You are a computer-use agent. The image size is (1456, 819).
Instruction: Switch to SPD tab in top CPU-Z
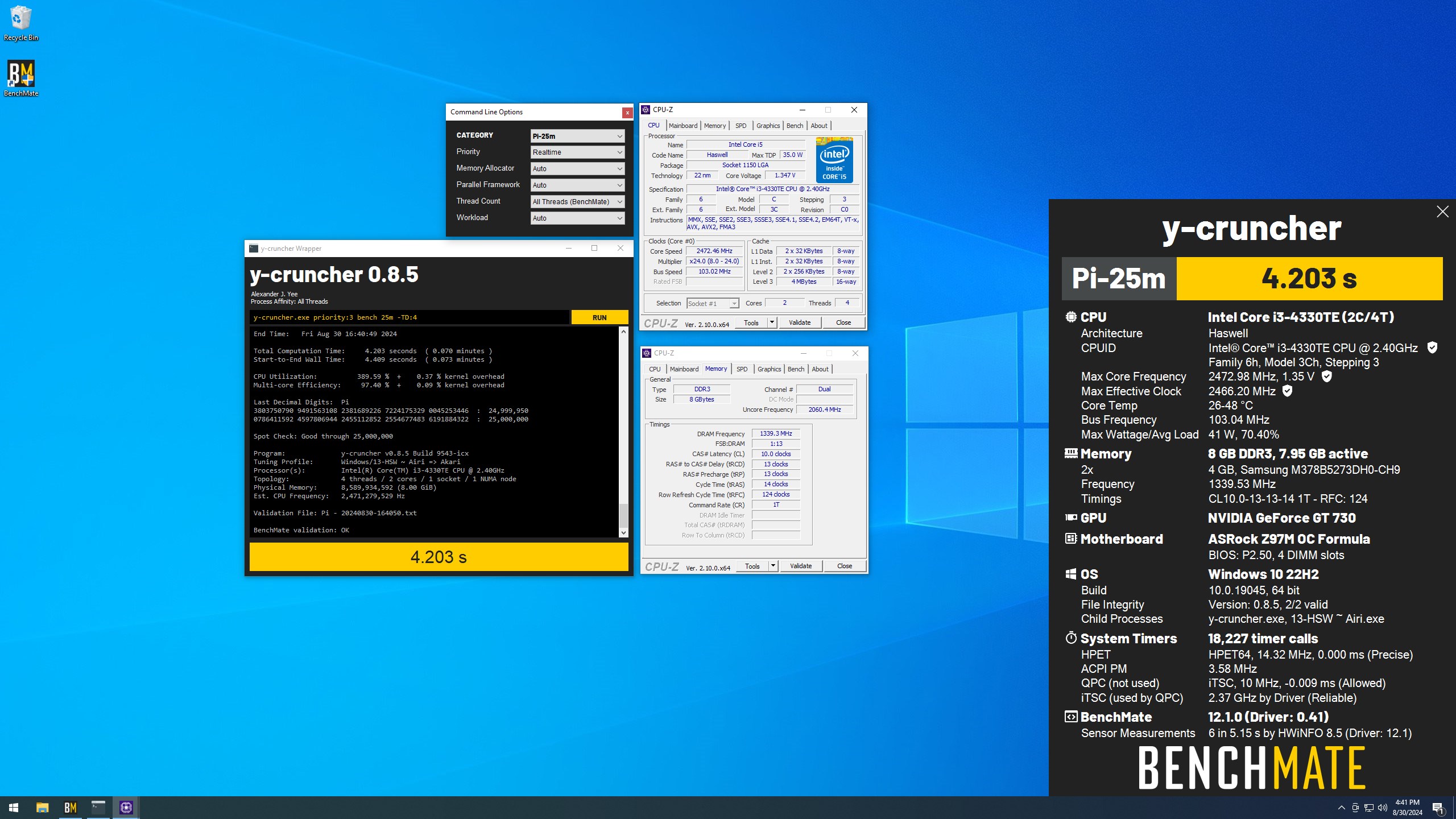pyautogui.click(x=741, y=126)
